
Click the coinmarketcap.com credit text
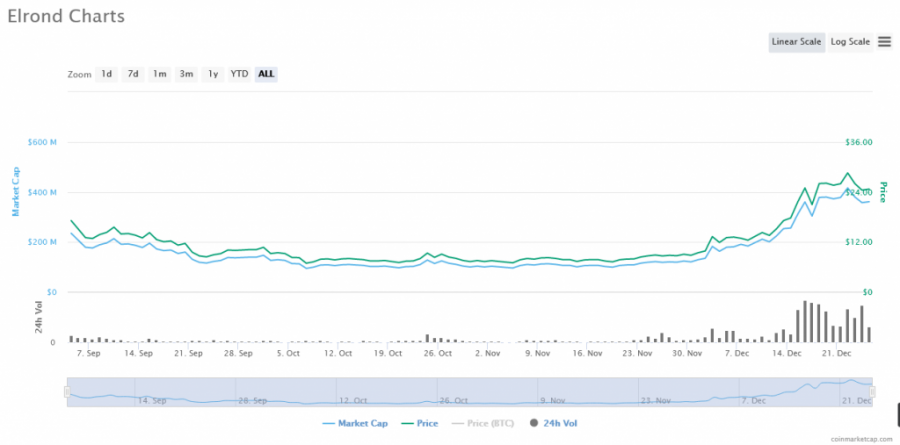click(x=863, y=439)
